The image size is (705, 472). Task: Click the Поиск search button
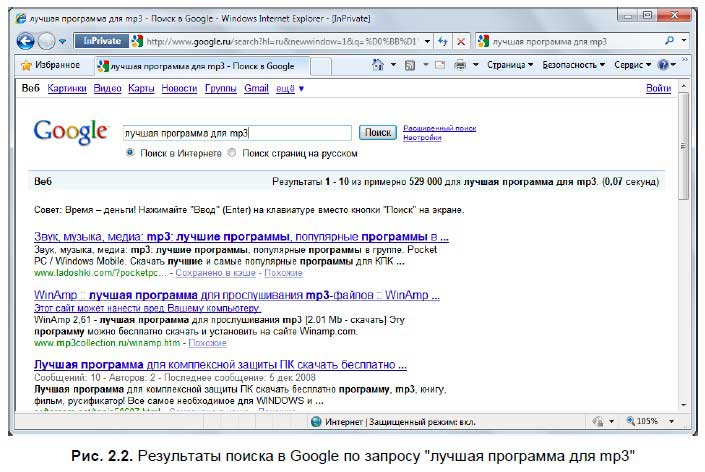[x=376, y=132]
